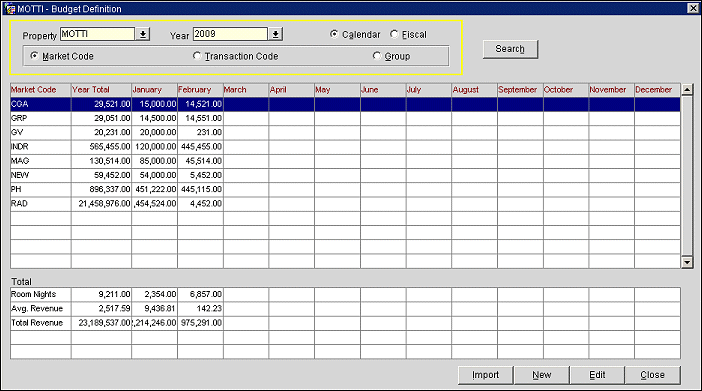The width and height of the screenshot is (702, 391).
Task: Select the Market Code radio button
Action: [x=34, y=56]
